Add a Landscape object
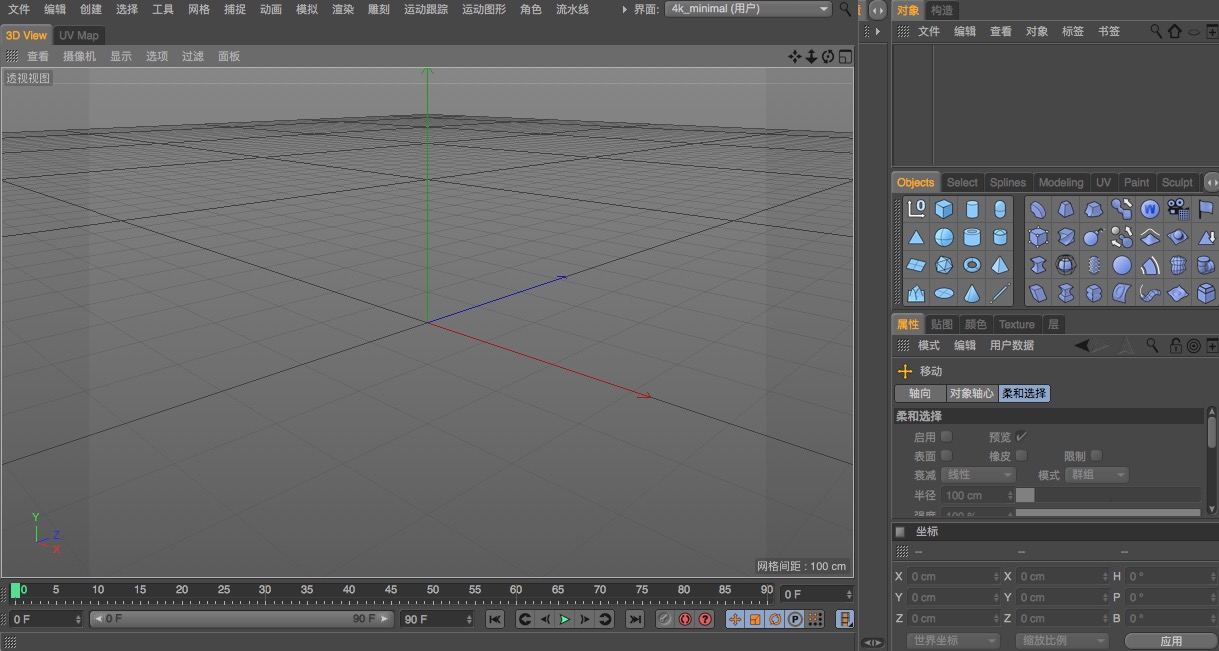 (x=915, y=292)
